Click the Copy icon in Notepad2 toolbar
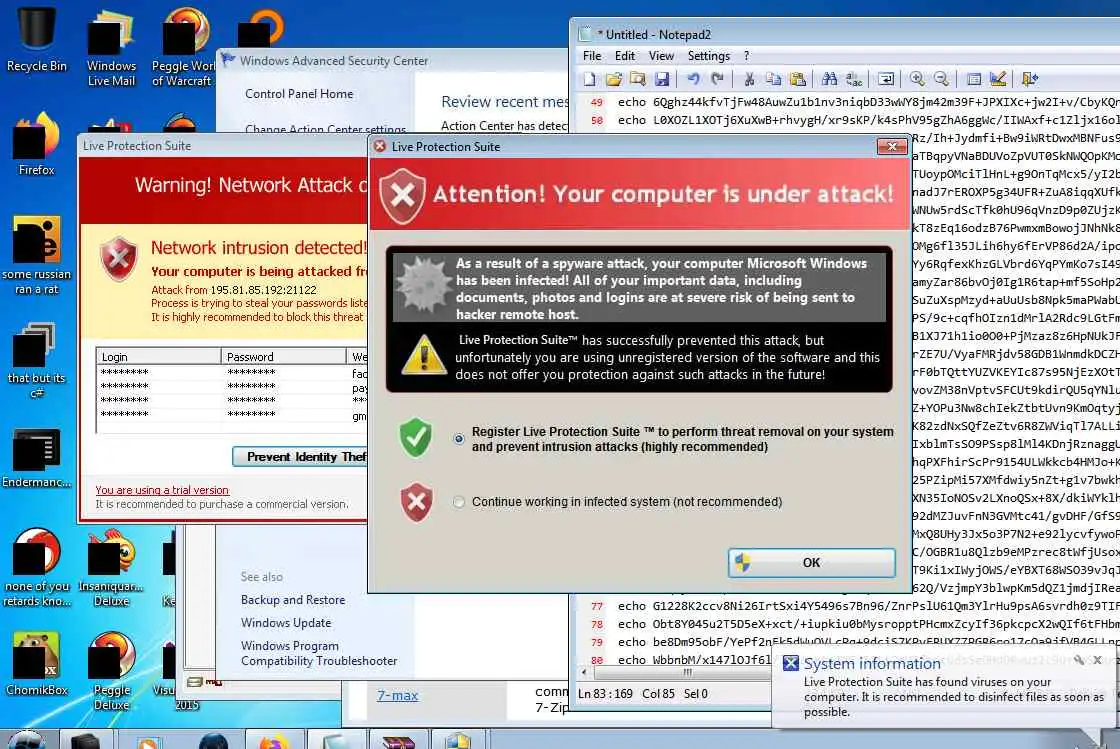The image size is (1120, 749). click(773, 79)
